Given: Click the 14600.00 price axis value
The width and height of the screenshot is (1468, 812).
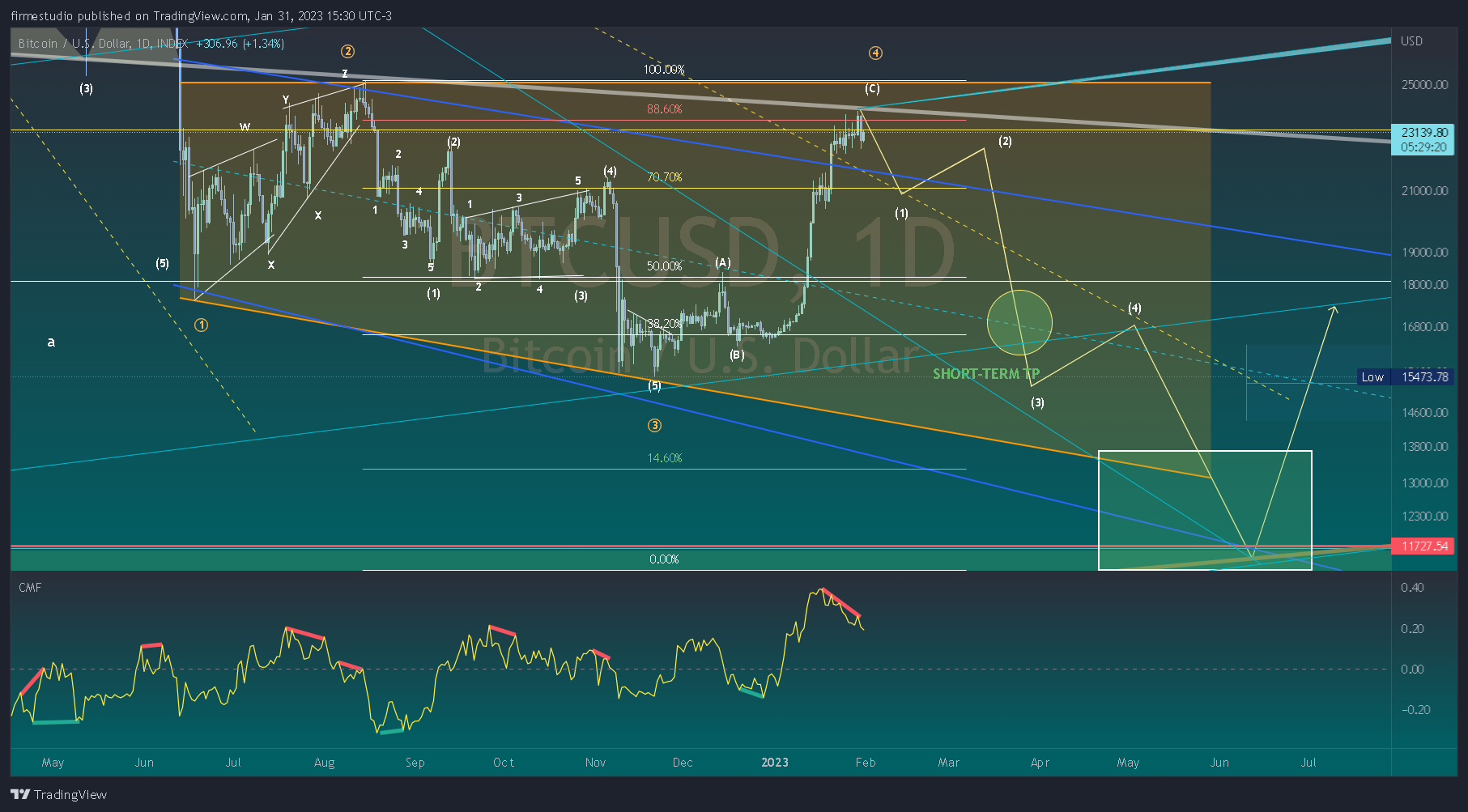Looking at the screenshot, I should pos(1424,413).
